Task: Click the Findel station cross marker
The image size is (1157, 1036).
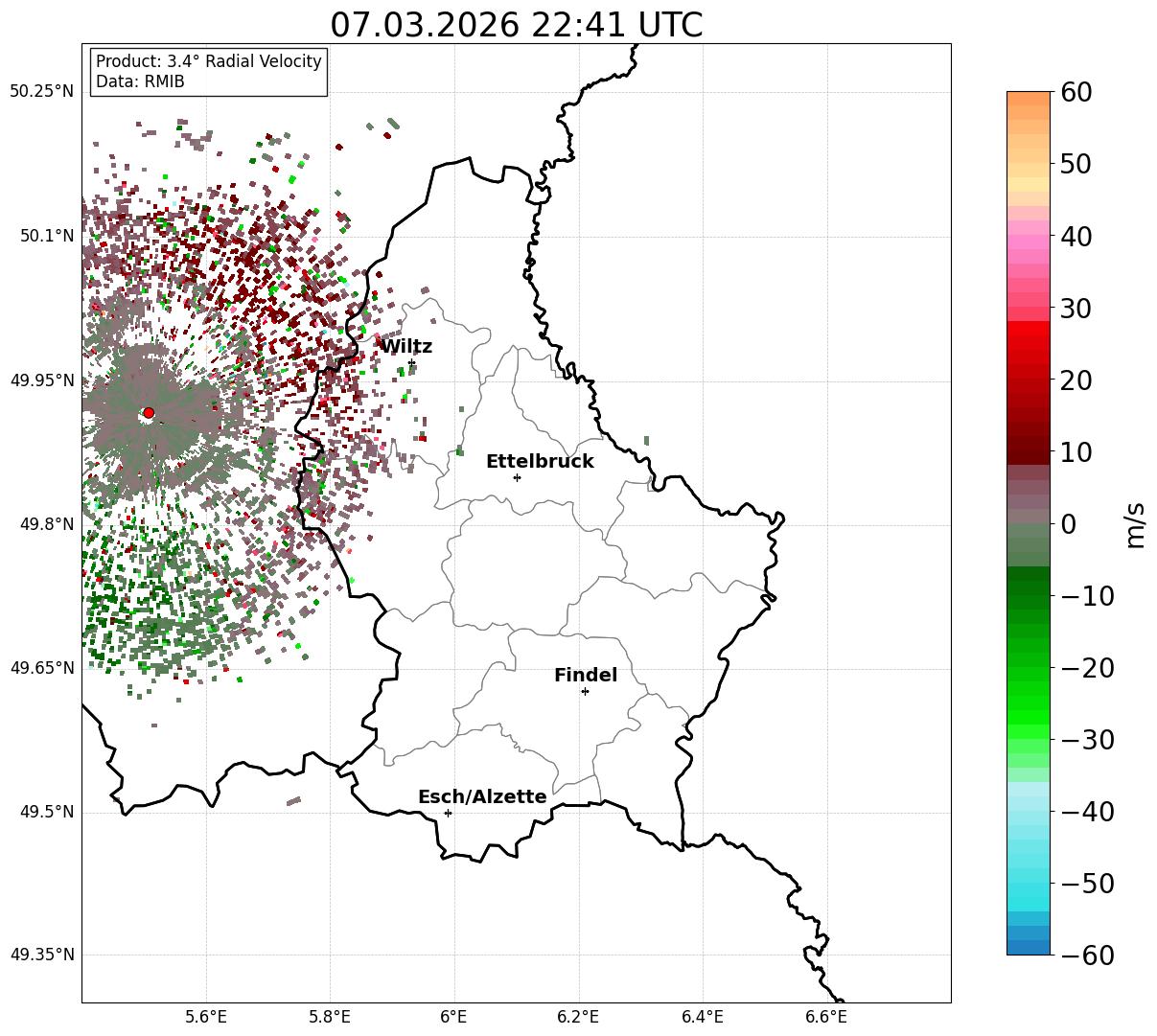Action: coord(585,691)
